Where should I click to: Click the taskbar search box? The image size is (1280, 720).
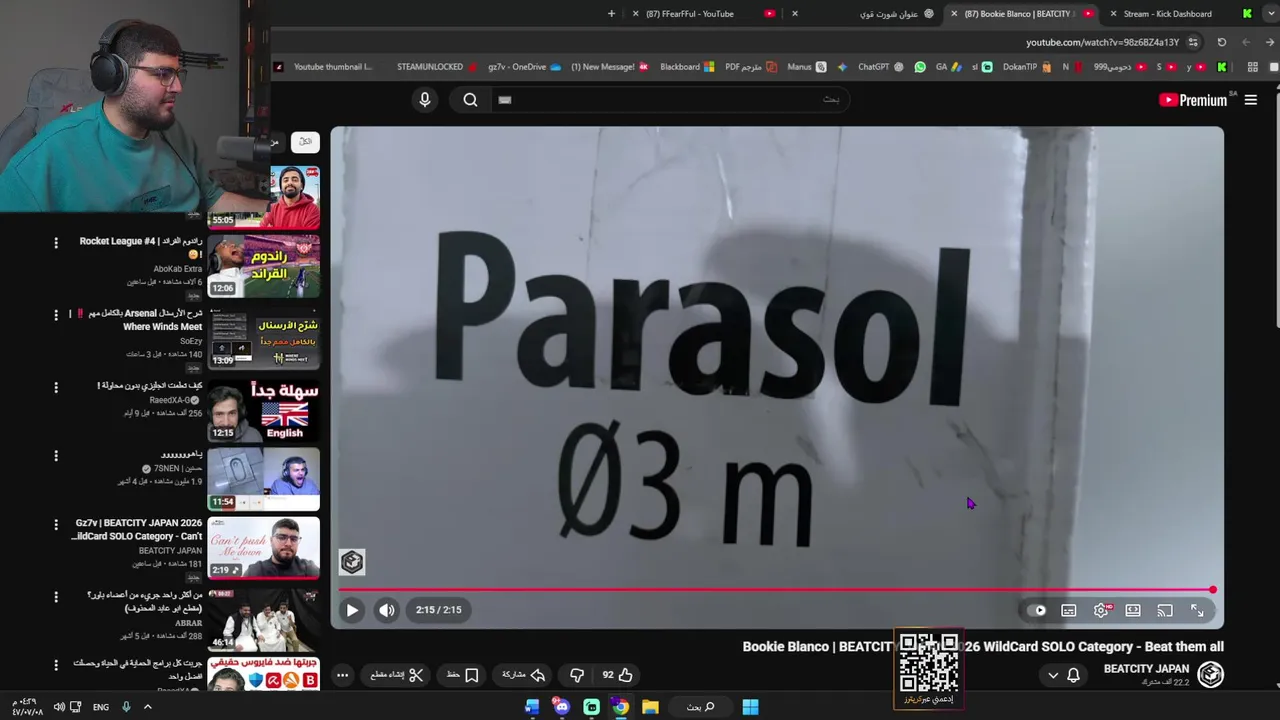click(700, 707)
